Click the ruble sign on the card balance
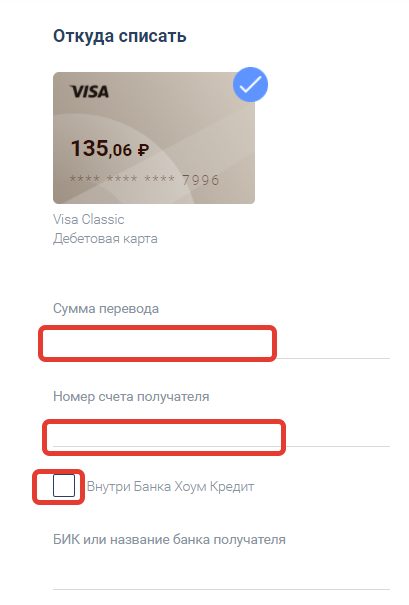Image resolution: width=409 pixels, height=605 pixels. (x=143, y=150)
